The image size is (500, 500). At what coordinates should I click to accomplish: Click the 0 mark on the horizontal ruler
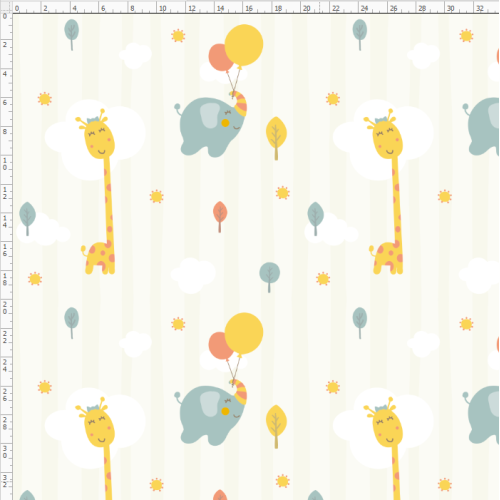click(17, 8)
